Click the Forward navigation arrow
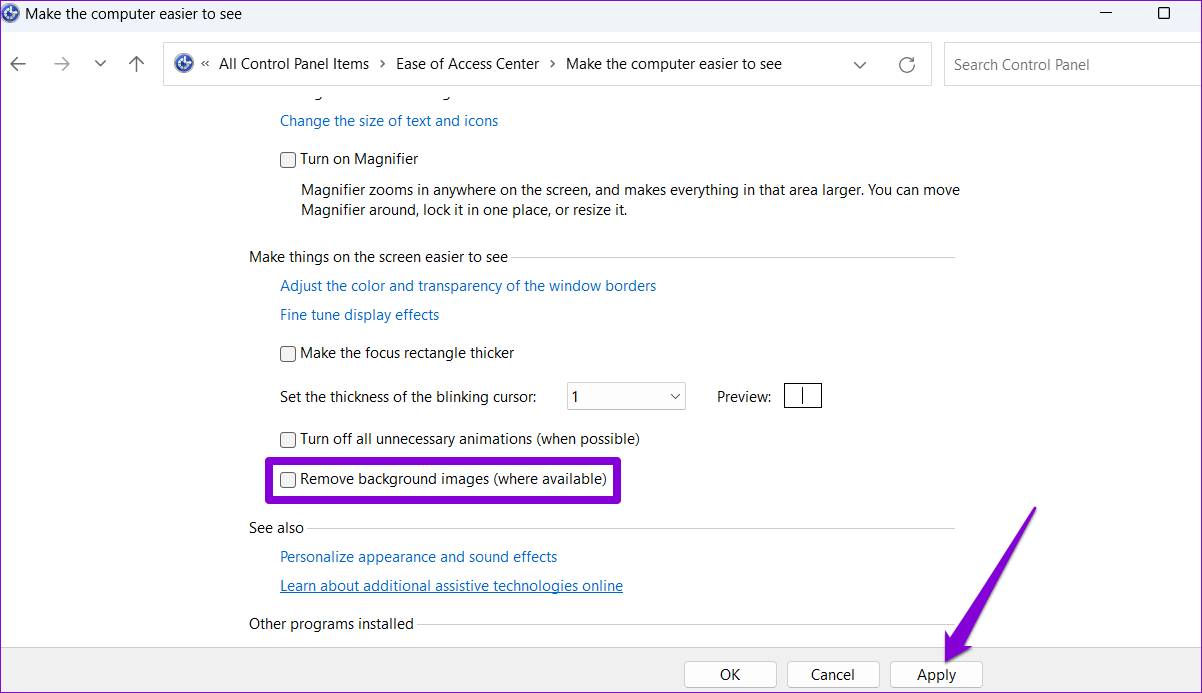This screenshot has width=1202, height=693. point(62,64)
